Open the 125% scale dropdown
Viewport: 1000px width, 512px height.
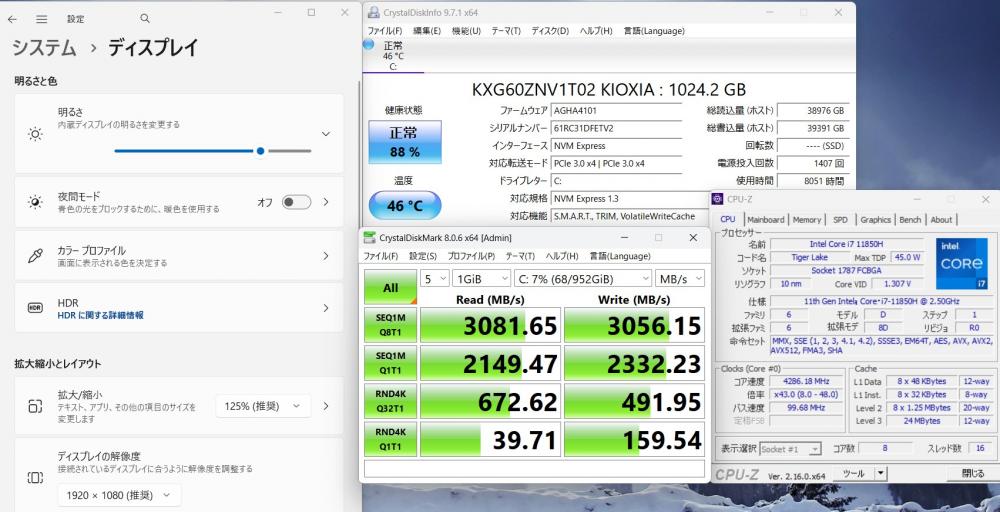(x=263, y=406)
